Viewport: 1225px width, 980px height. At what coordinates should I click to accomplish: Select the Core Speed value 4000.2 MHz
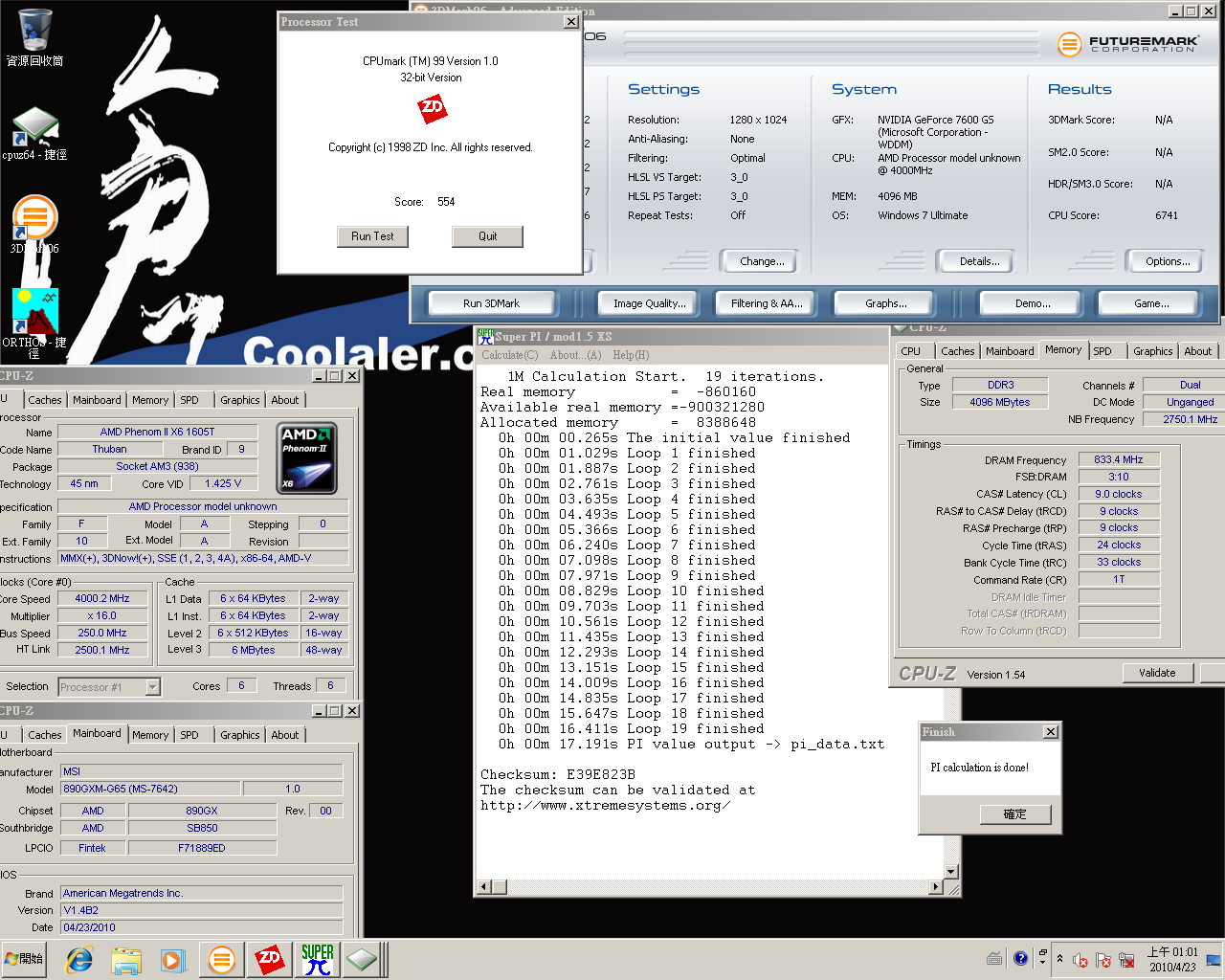[102, 598]
